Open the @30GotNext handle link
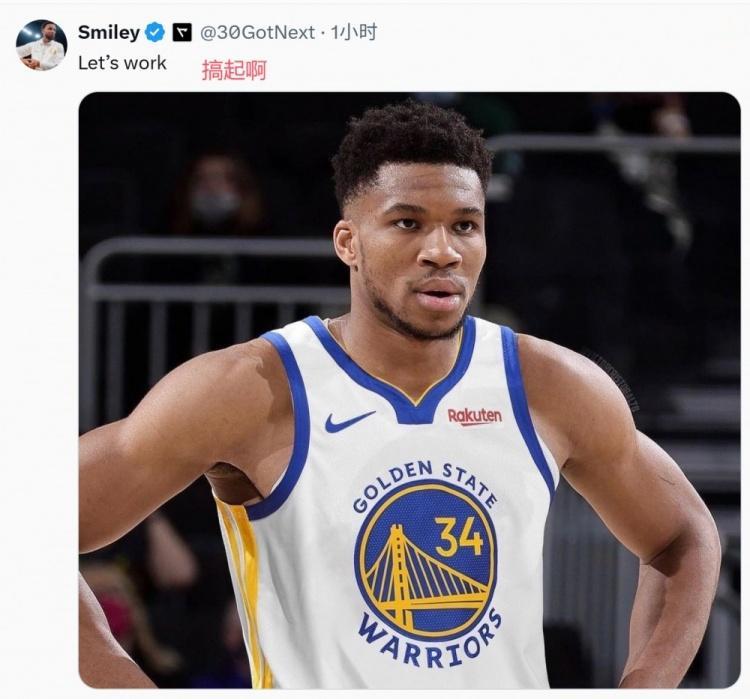 point(257,33)
